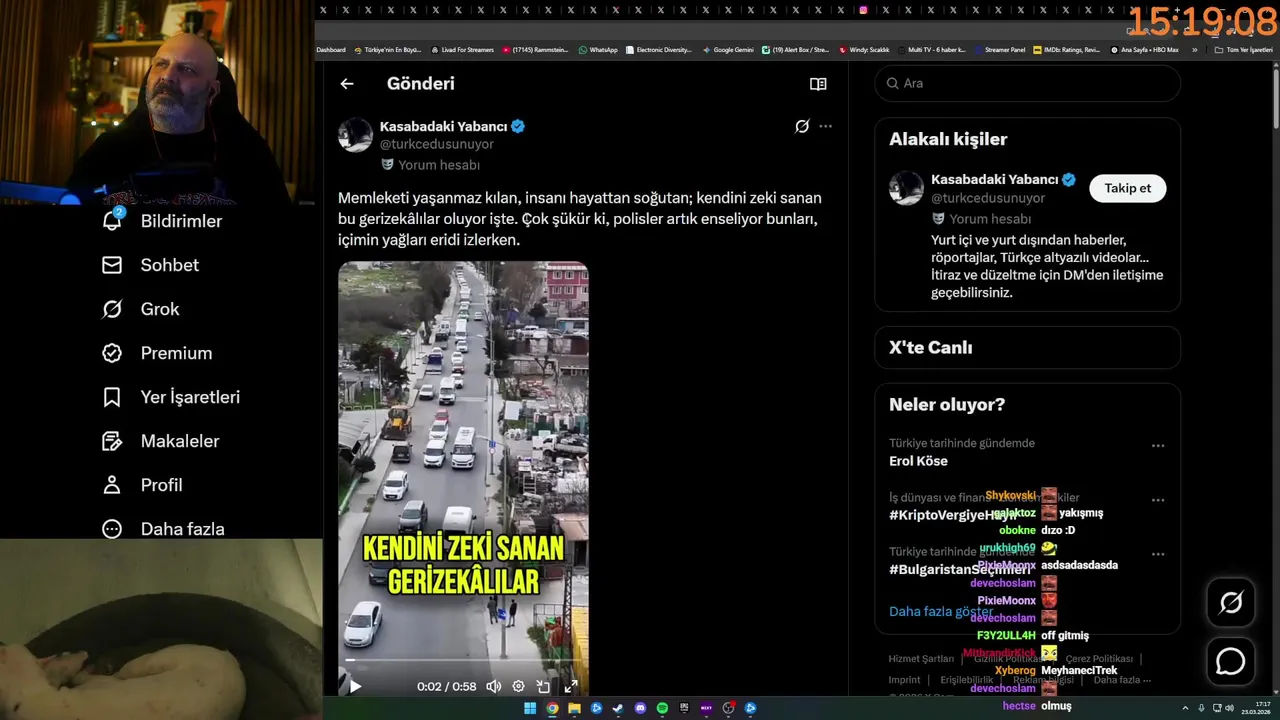Follow Kasabadaki Yabancı with Takip et
This screenshot has height=720, width=1280.
(1127, 188)
